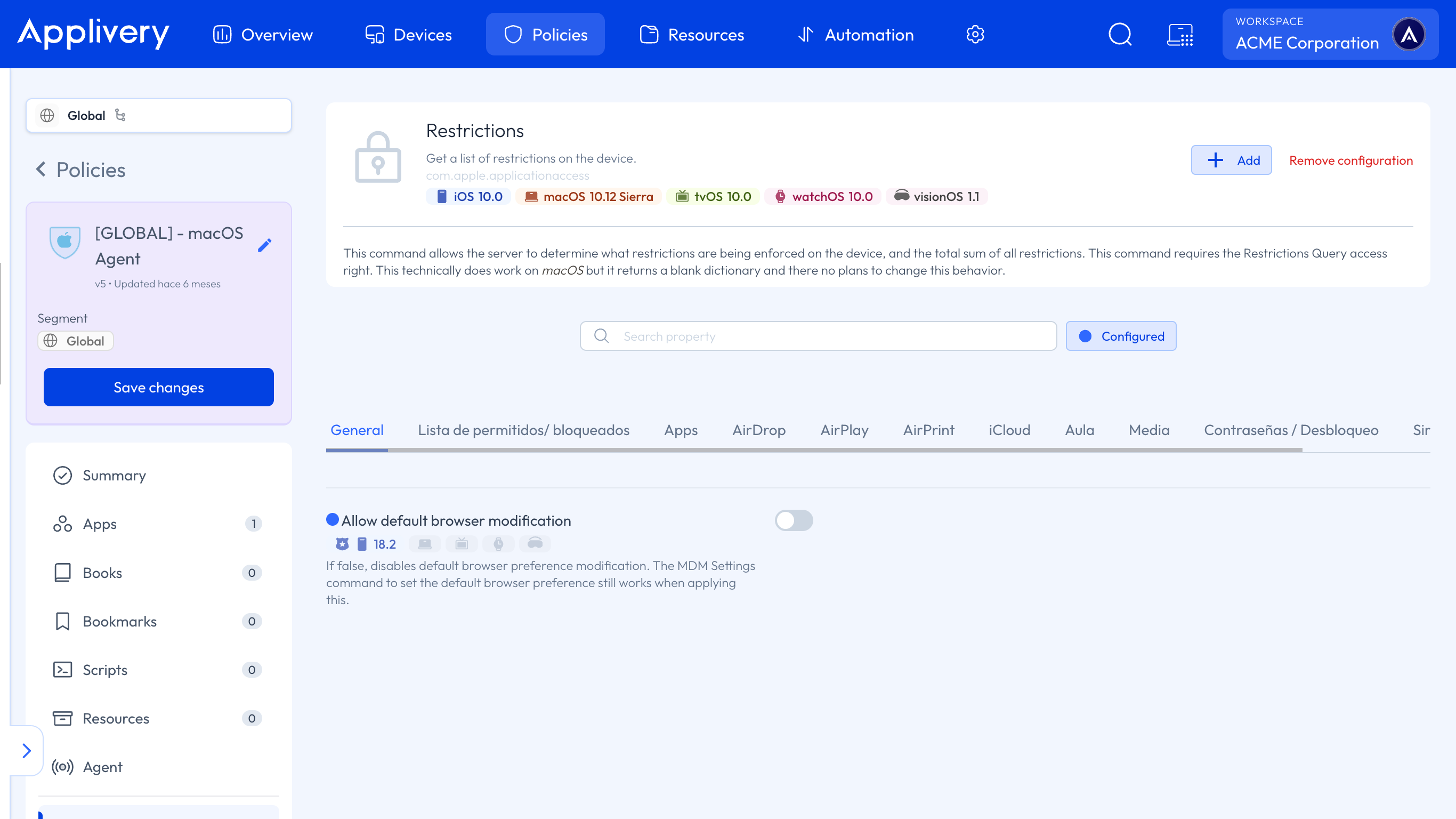
Task: Open the Devices menu
Action: pyautogui.click(x=408, y=35)
